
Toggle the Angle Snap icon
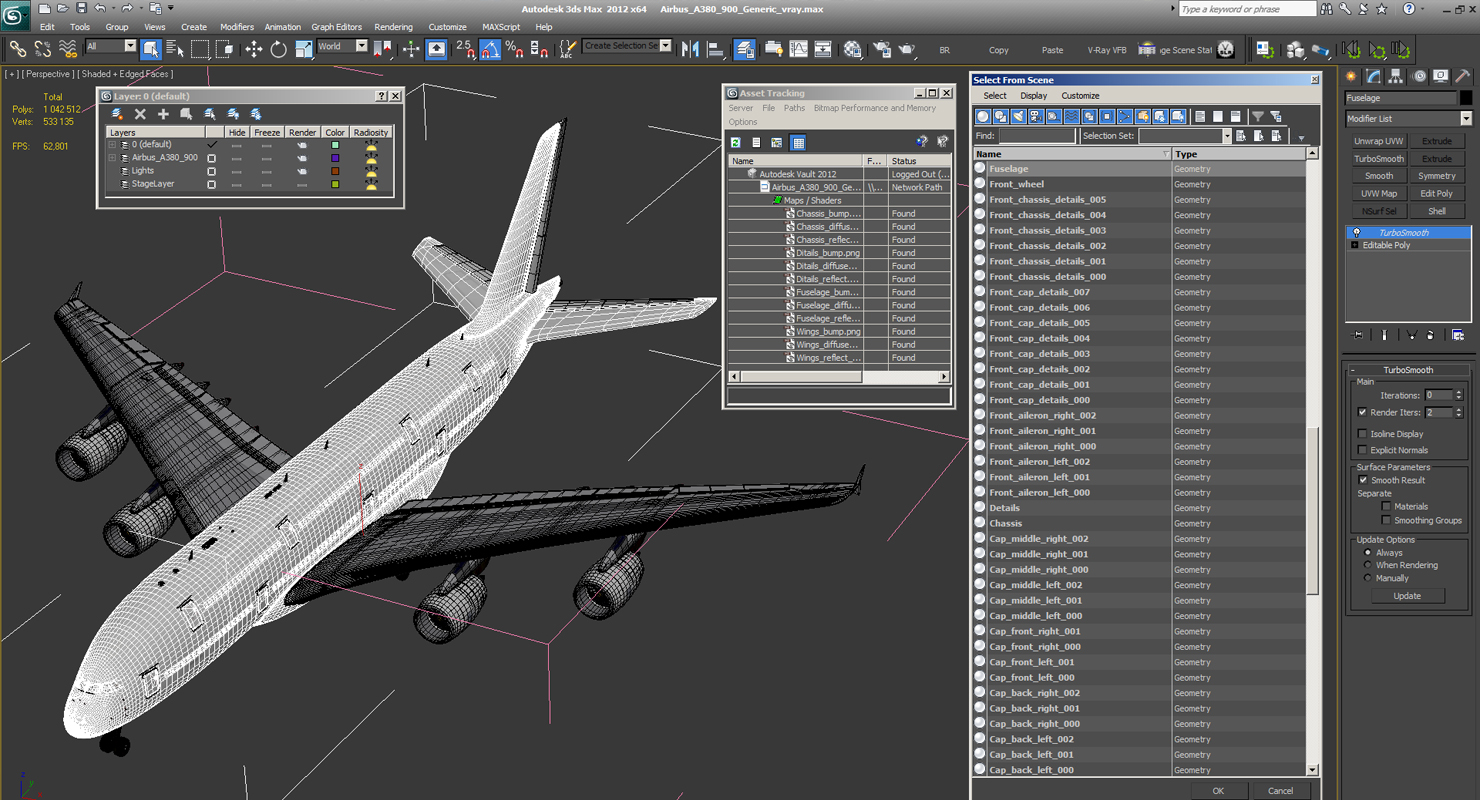(x=490, y=48)
